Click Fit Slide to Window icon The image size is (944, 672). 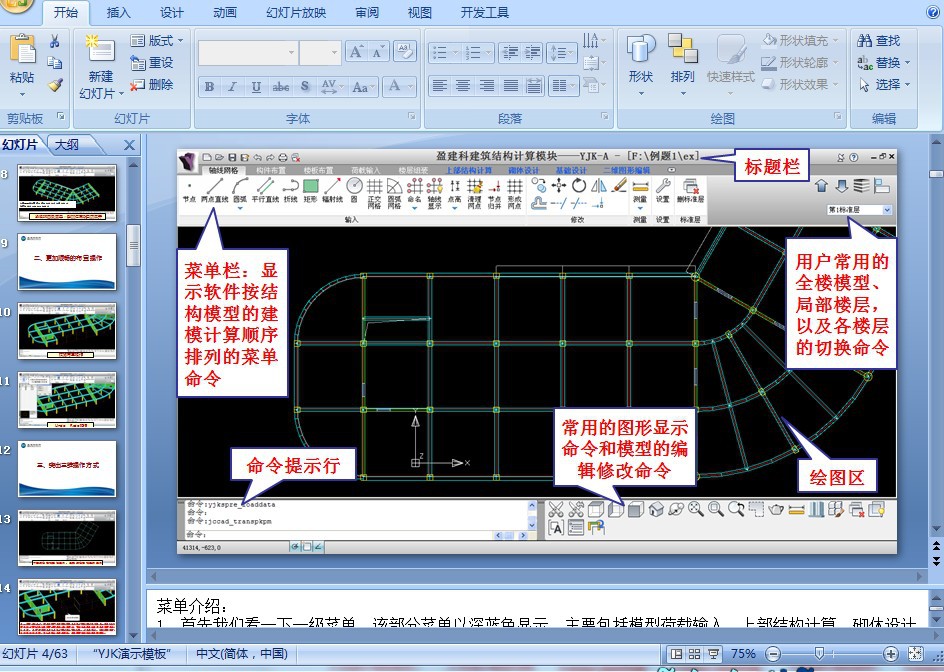click(x=915, y=654)
